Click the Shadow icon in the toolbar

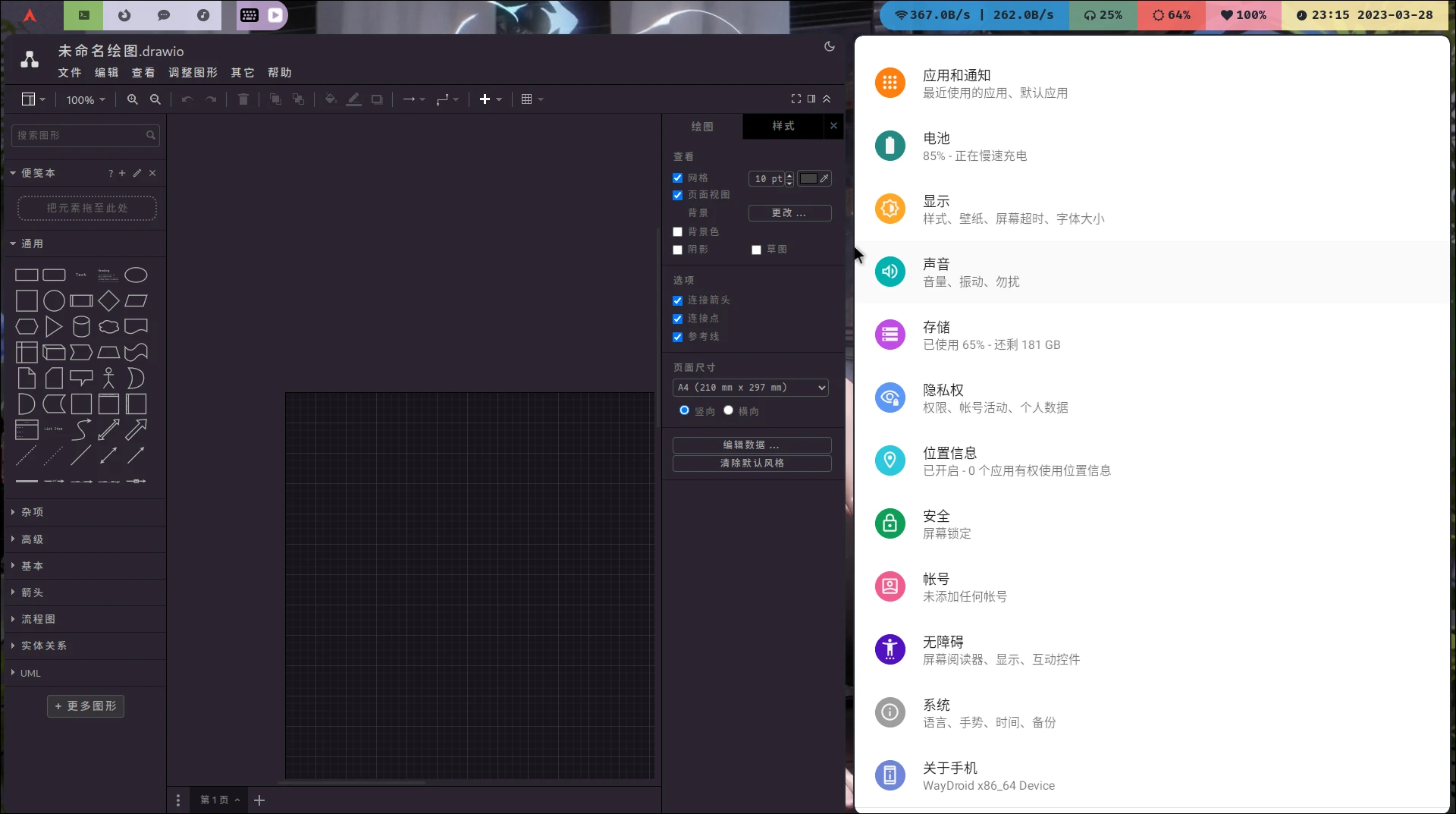tap(377, 99)
